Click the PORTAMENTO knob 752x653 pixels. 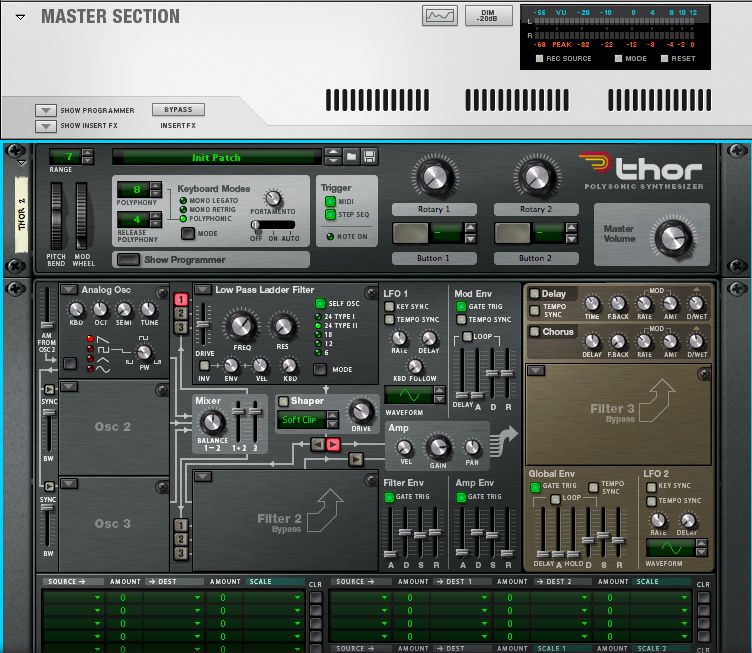[273, 198]
